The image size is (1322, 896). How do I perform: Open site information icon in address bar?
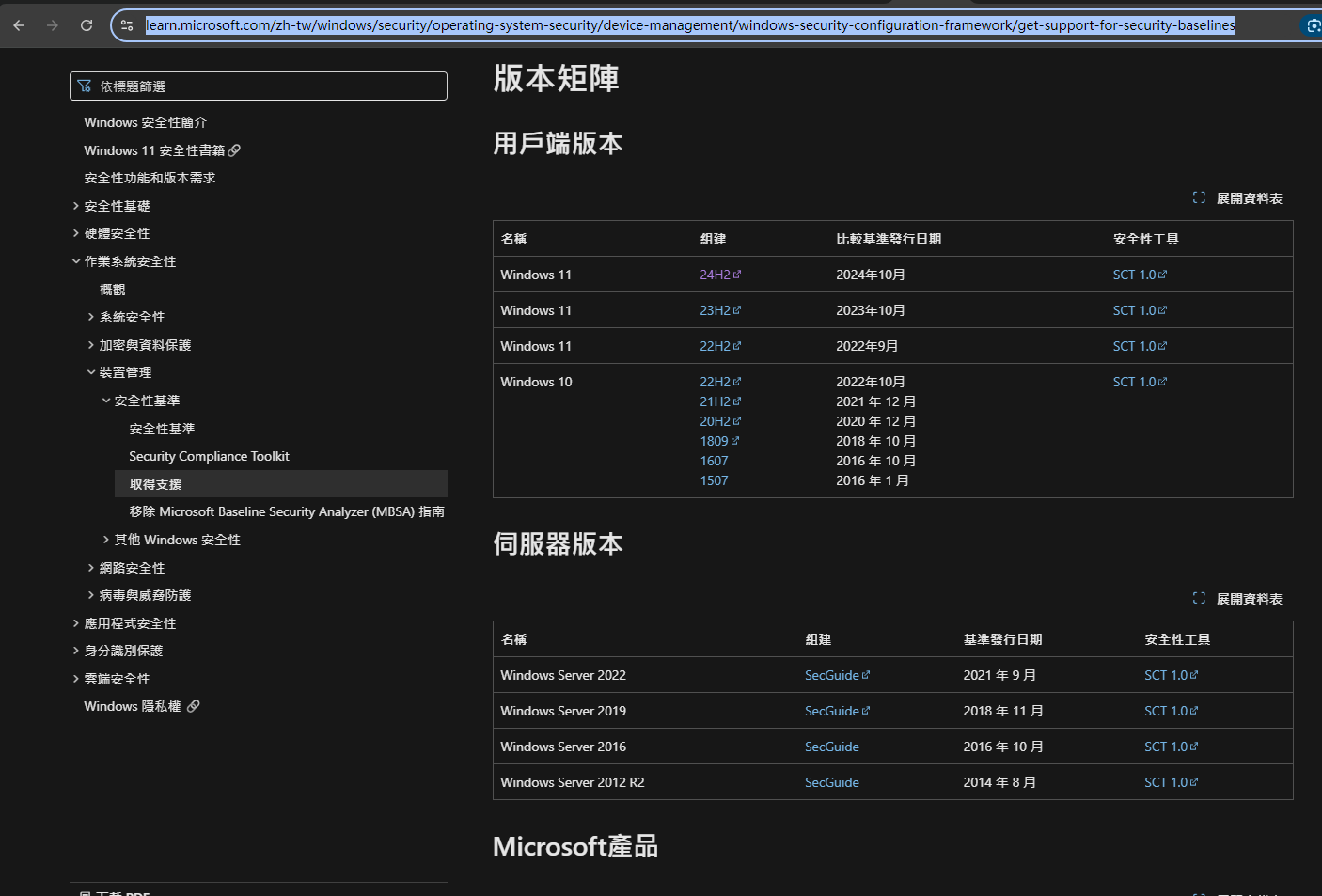(x=127, y=25)
